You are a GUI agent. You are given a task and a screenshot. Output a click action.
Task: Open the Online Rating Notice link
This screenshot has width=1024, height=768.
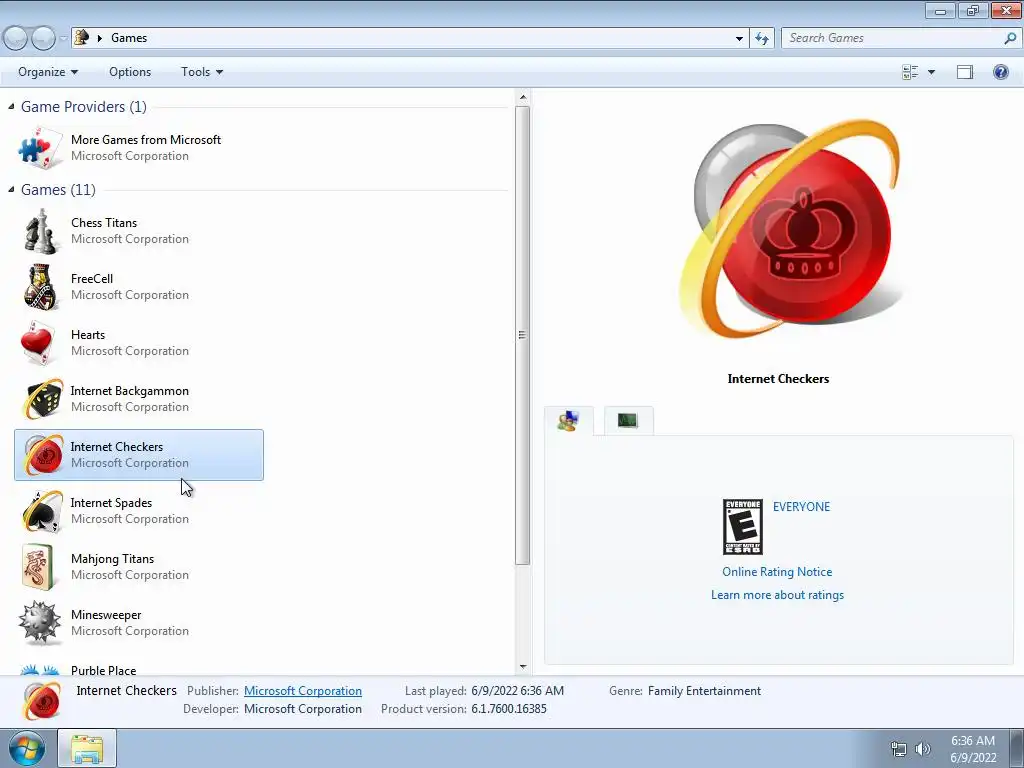[777, 571]
